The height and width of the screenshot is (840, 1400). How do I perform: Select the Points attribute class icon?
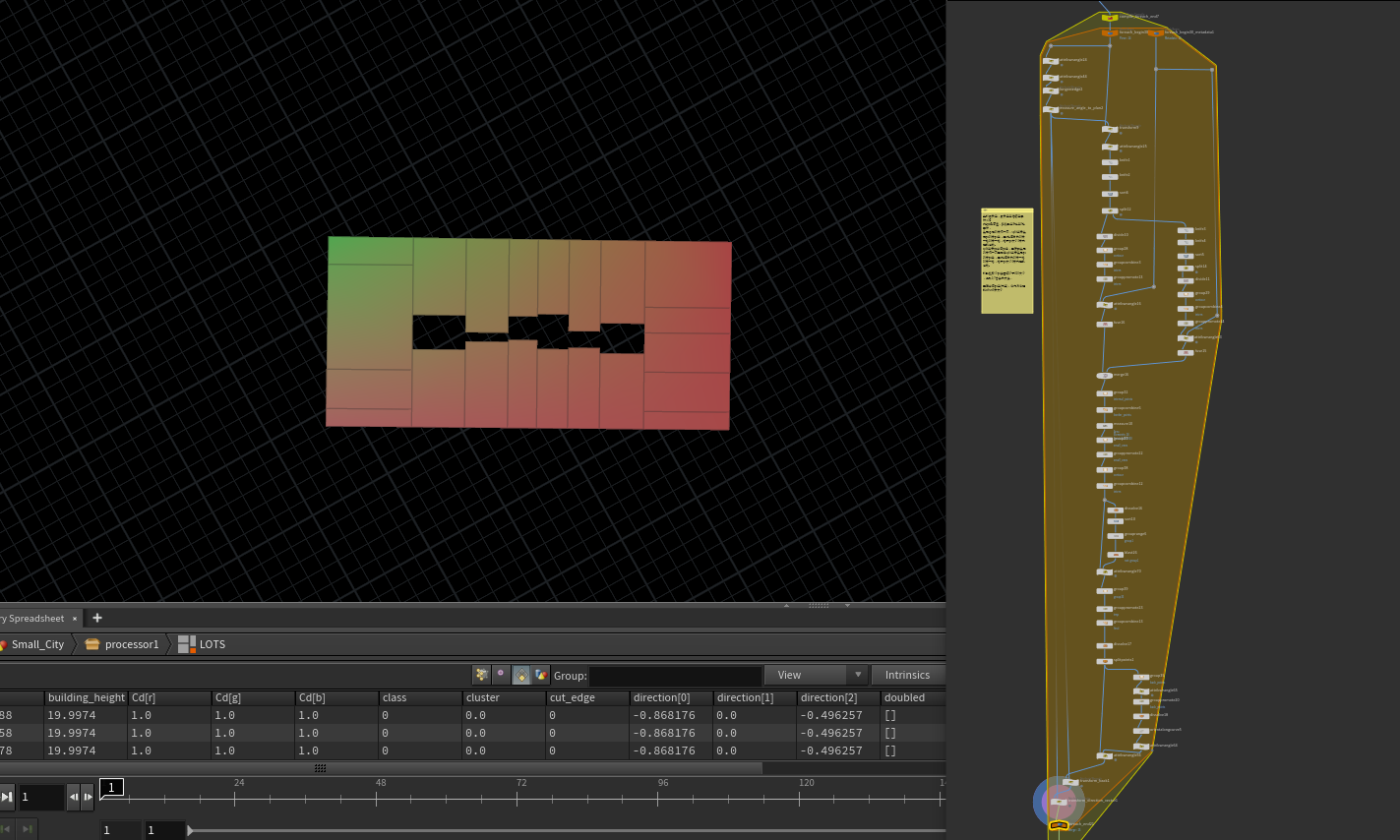(x=481, y=675)
